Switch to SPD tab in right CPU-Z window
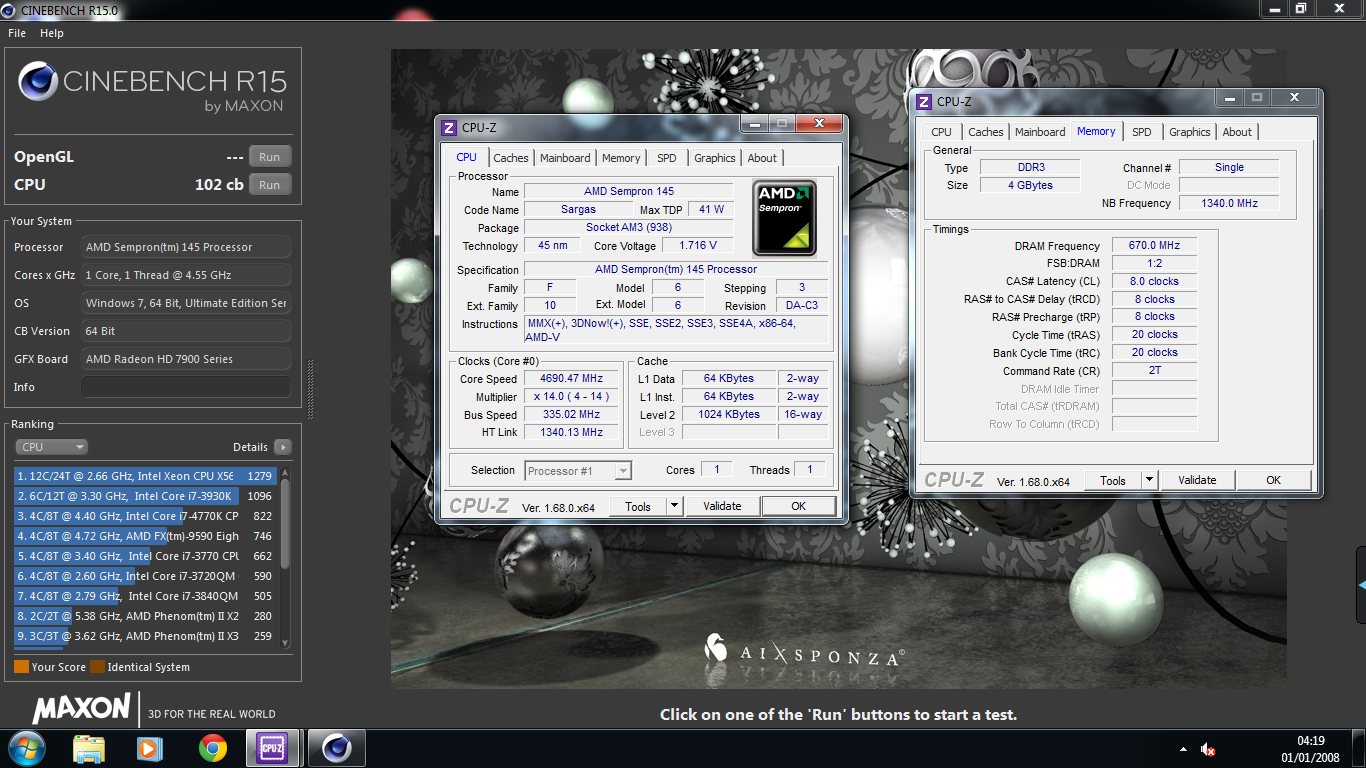The width and height of the screenshot is (1366, 768). (1141, 132)
